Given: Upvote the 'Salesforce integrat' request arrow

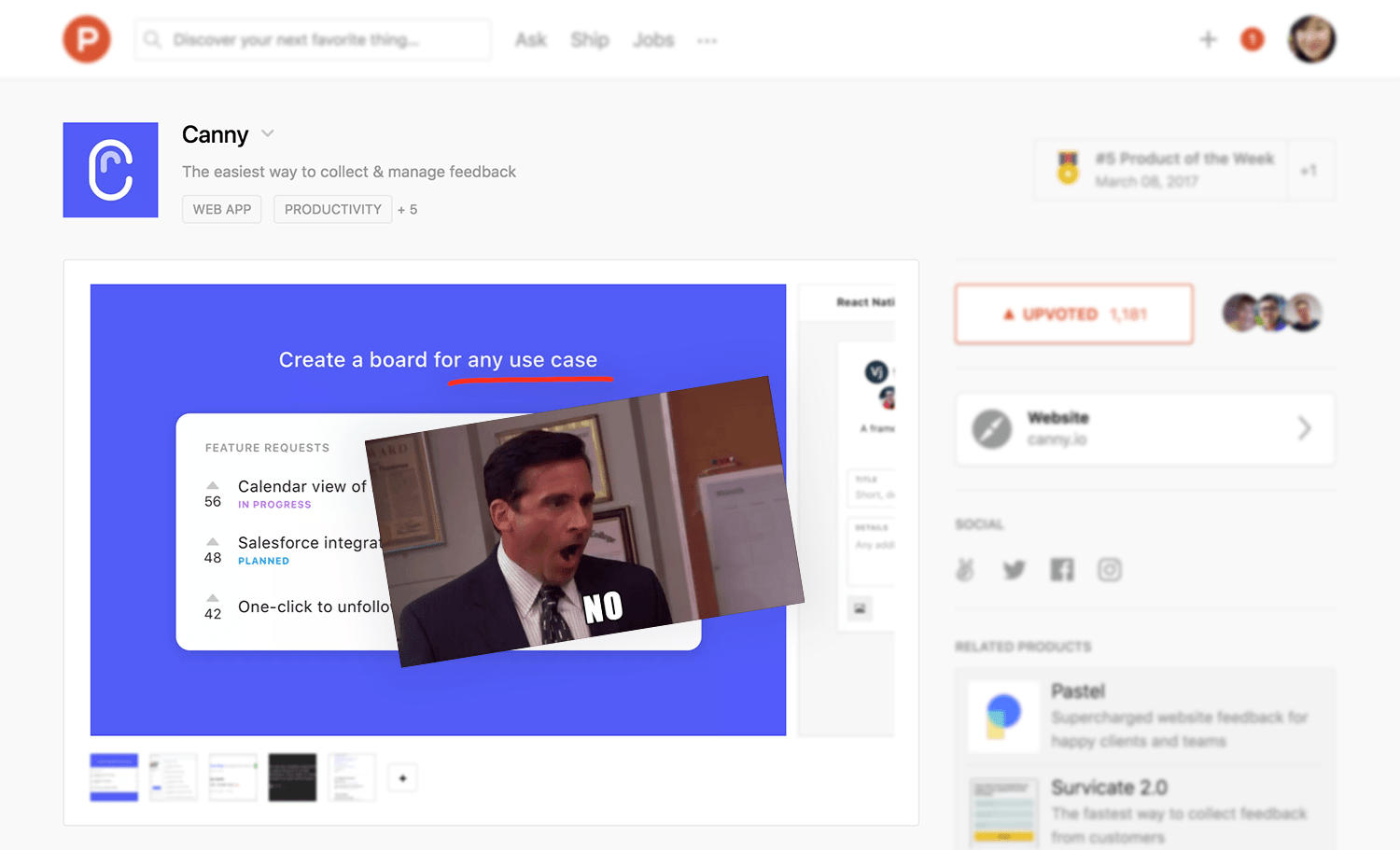Looking at the screenshot, I should coord(213,541).
